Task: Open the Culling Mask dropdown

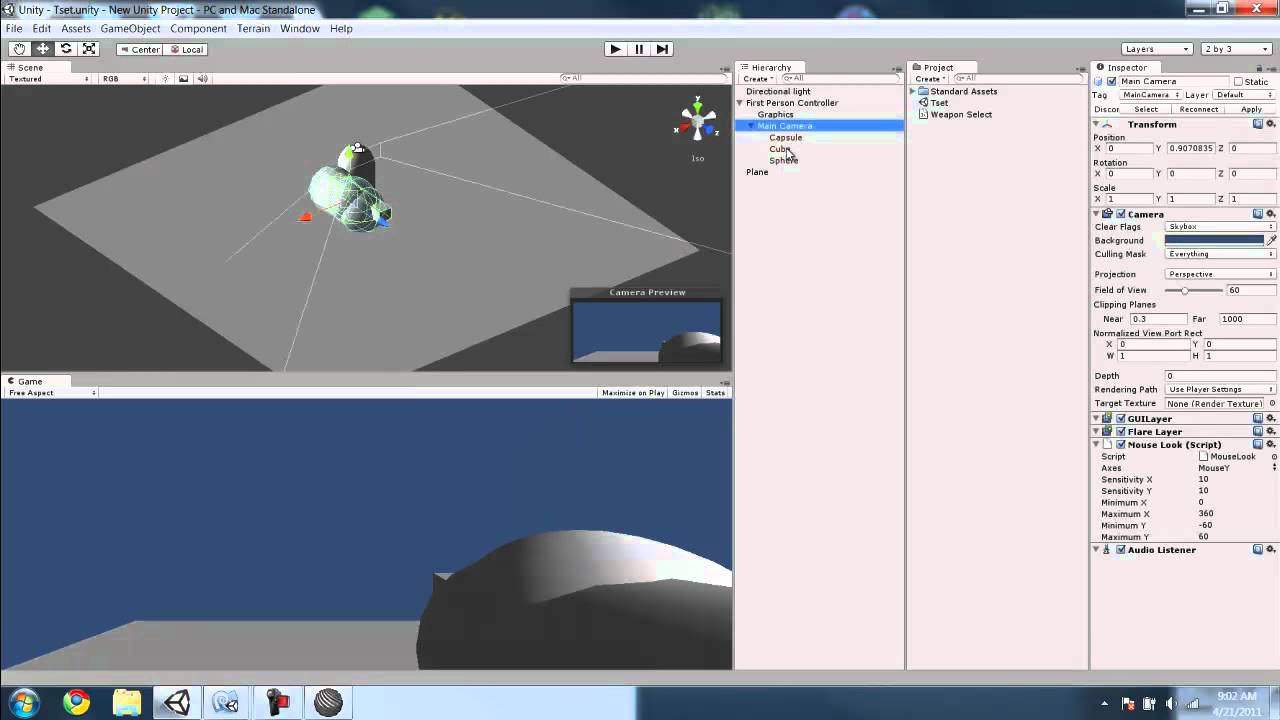Action: [x=1221, y=254]
